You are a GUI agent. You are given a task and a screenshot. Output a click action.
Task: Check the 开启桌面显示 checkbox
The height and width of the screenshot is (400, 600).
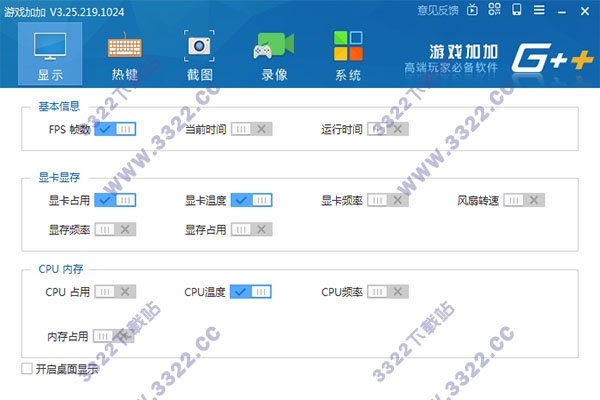pos(27,369)
